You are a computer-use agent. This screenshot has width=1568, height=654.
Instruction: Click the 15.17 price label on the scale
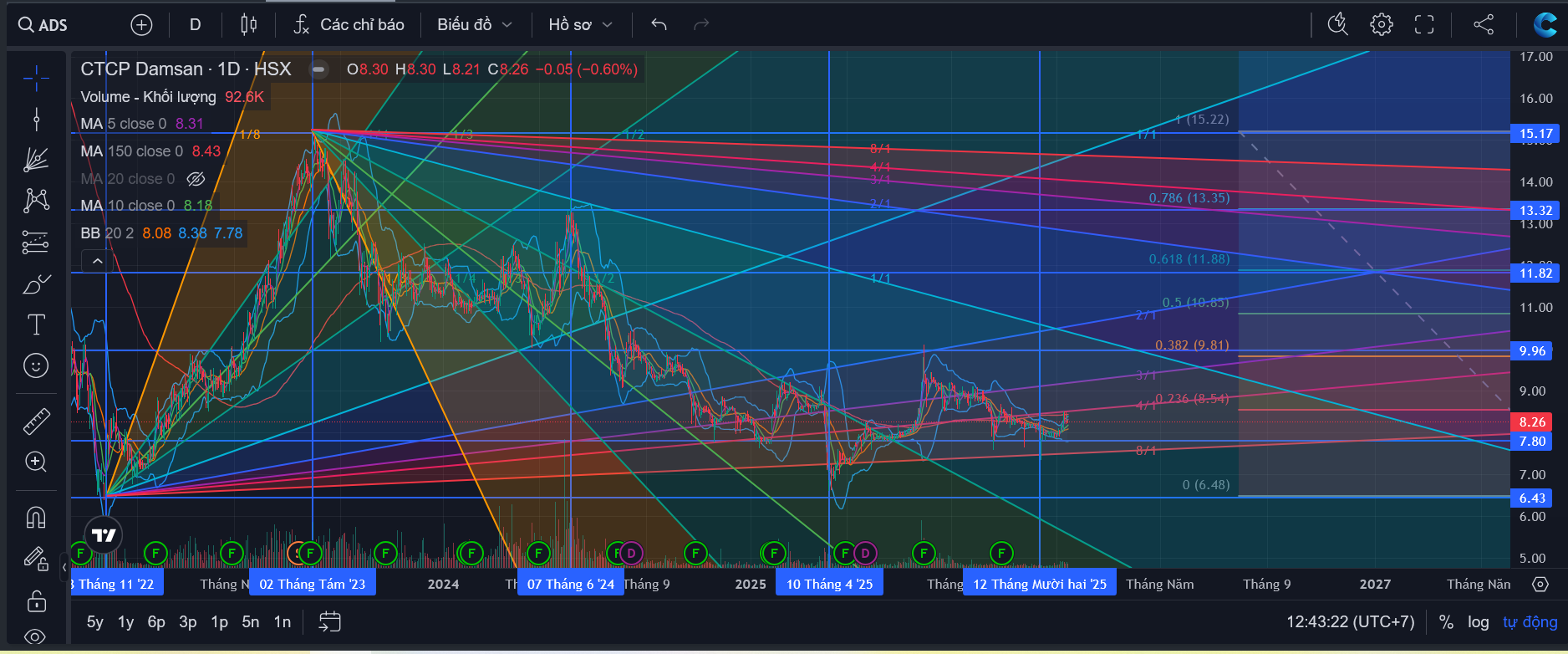point(1536,133)
